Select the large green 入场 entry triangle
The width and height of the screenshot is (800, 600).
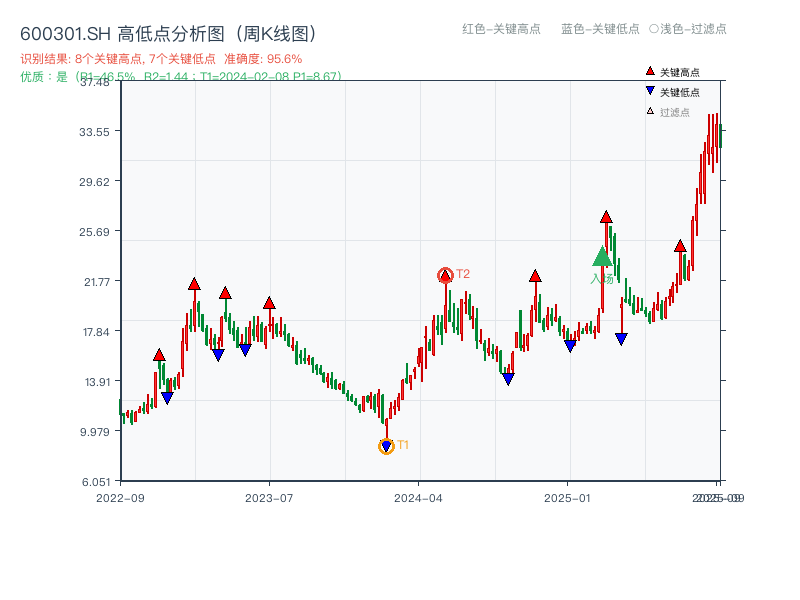click(602, 256)
